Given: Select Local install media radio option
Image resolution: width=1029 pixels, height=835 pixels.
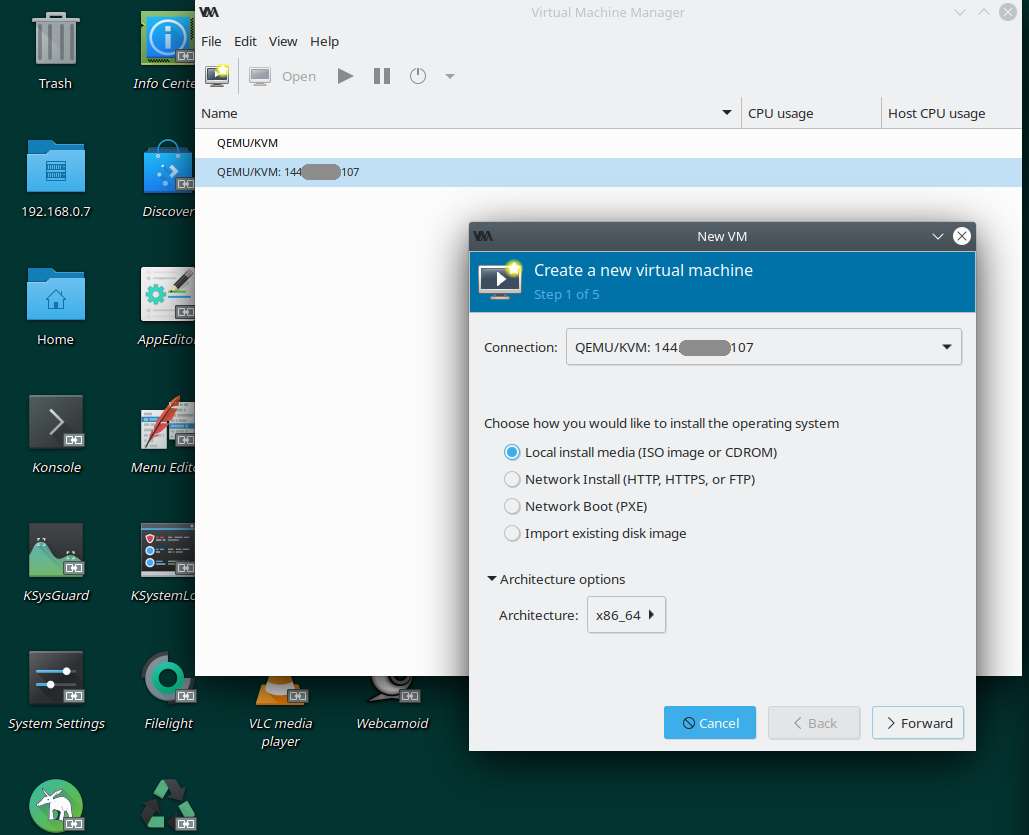Looking at the screenshot, I should tap(640, 452).
